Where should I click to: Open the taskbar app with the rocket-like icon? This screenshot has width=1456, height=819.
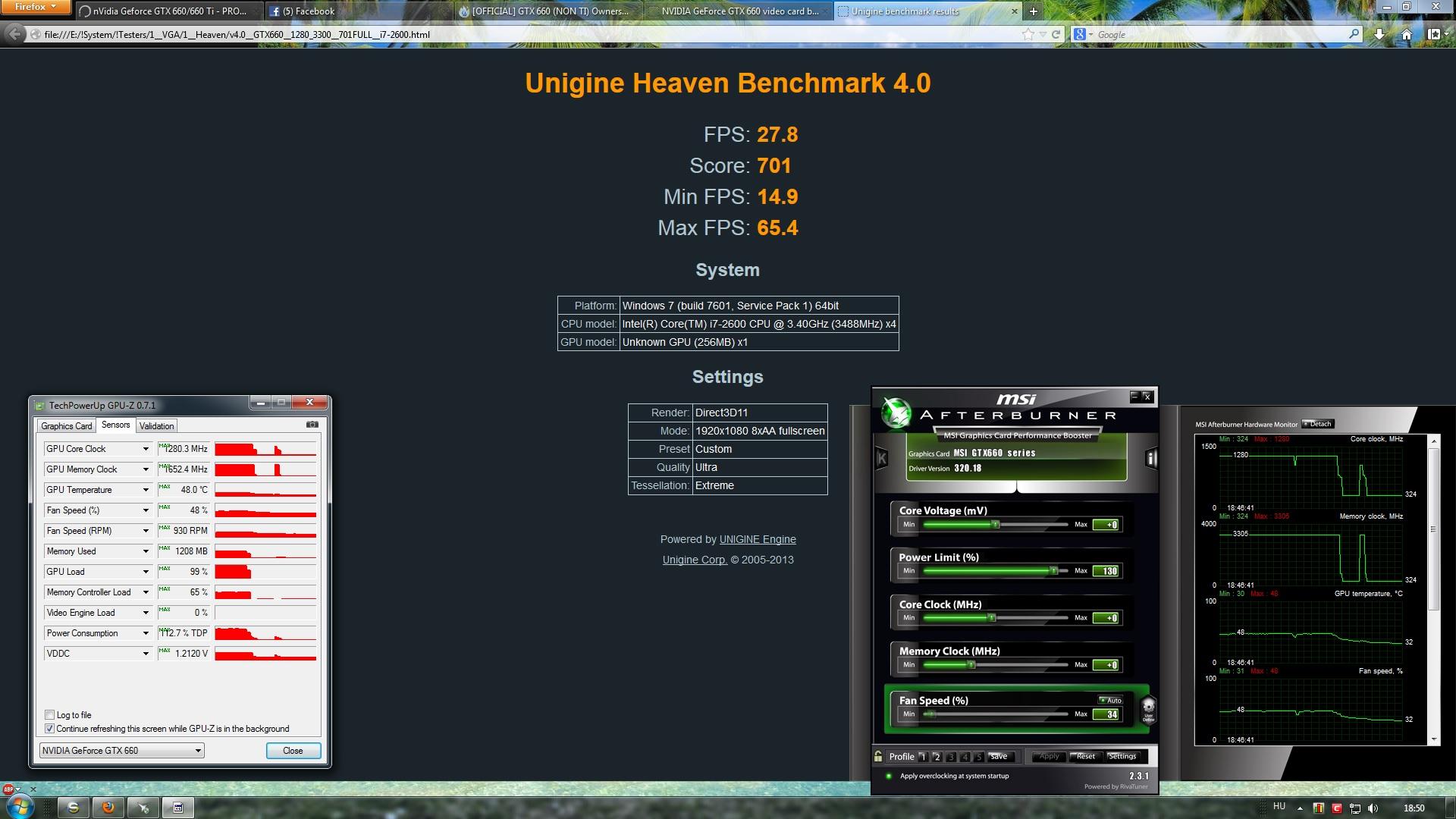[143, 808]
